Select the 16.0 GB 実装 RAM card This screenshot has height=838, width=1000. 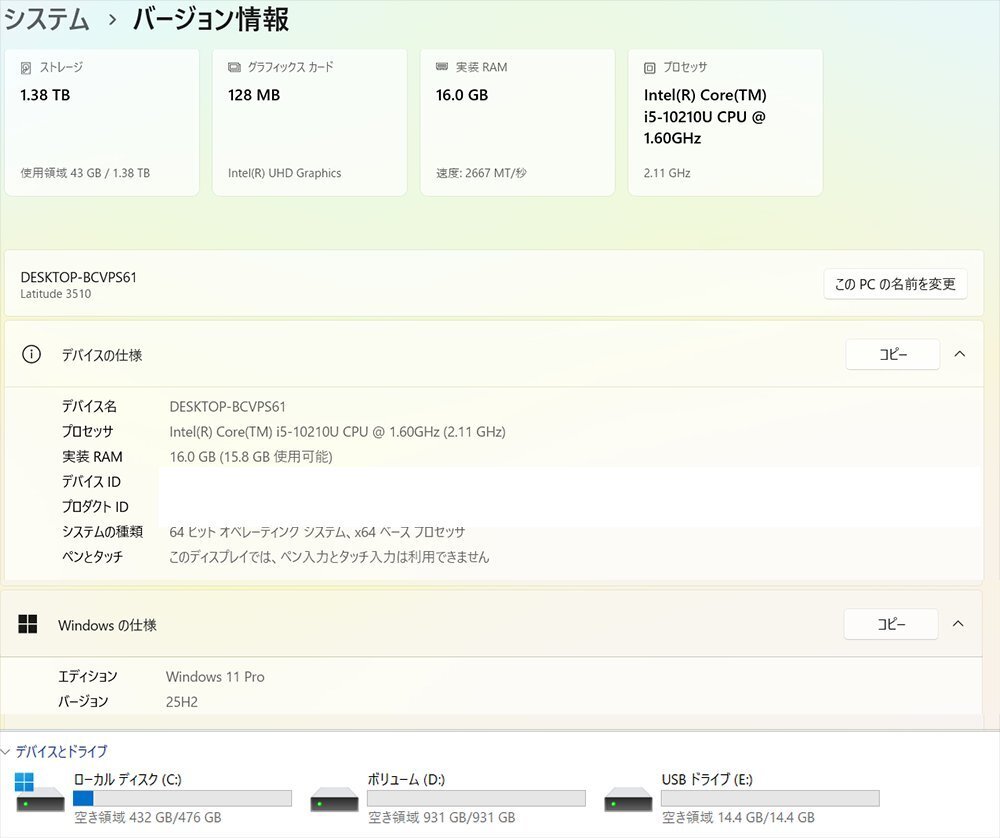516,122
